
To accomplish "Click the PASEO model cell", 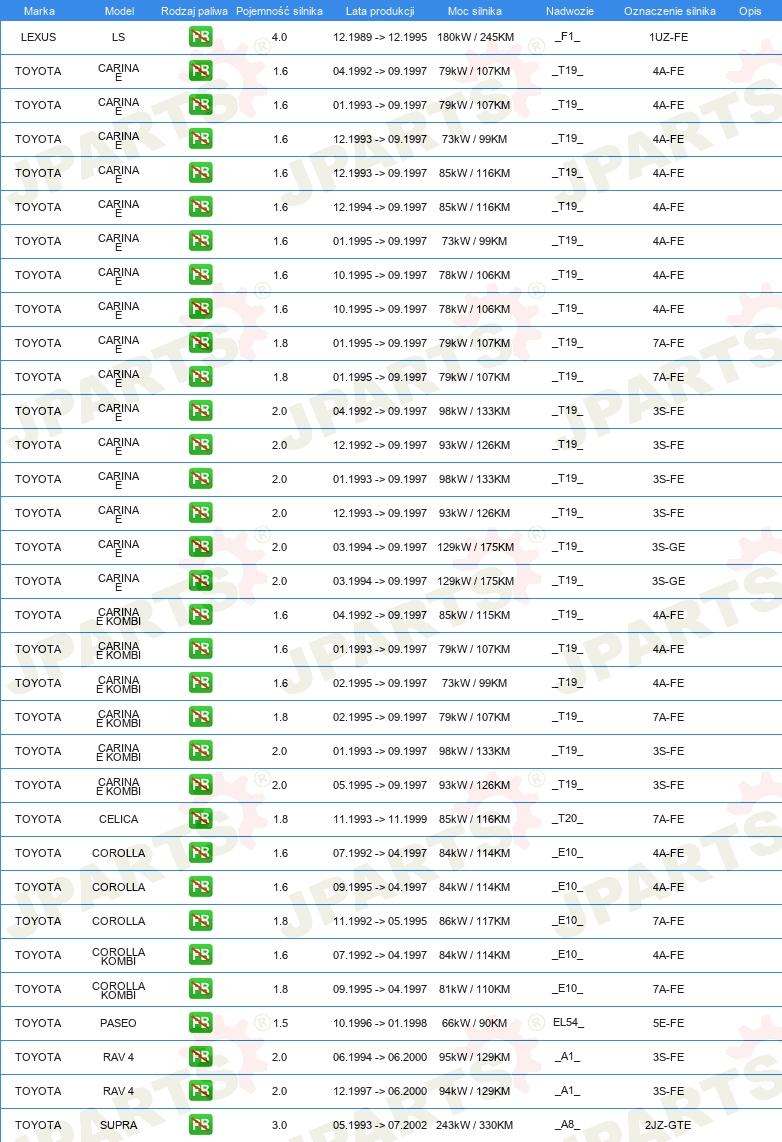I will [119, 1023].
